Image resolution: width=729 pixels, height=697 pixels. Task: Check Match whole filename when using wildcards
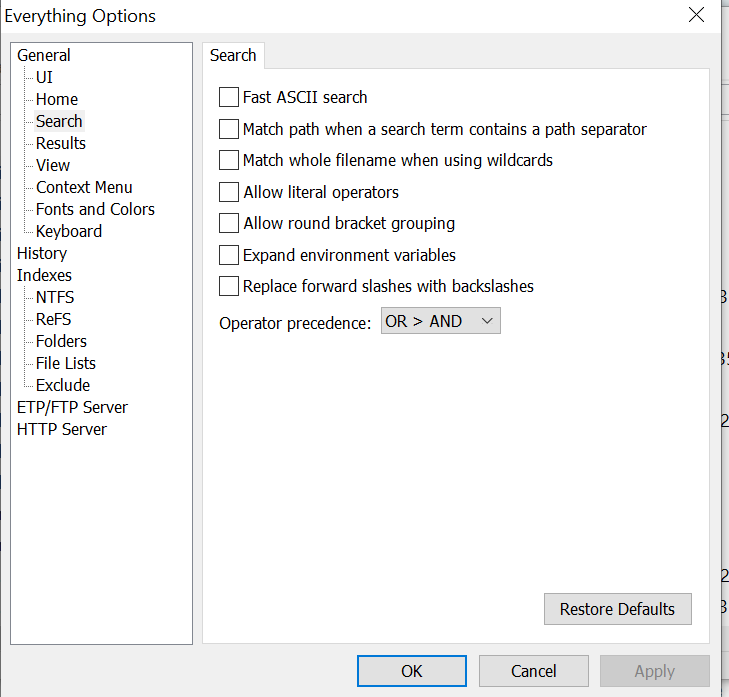pos(229,160)
